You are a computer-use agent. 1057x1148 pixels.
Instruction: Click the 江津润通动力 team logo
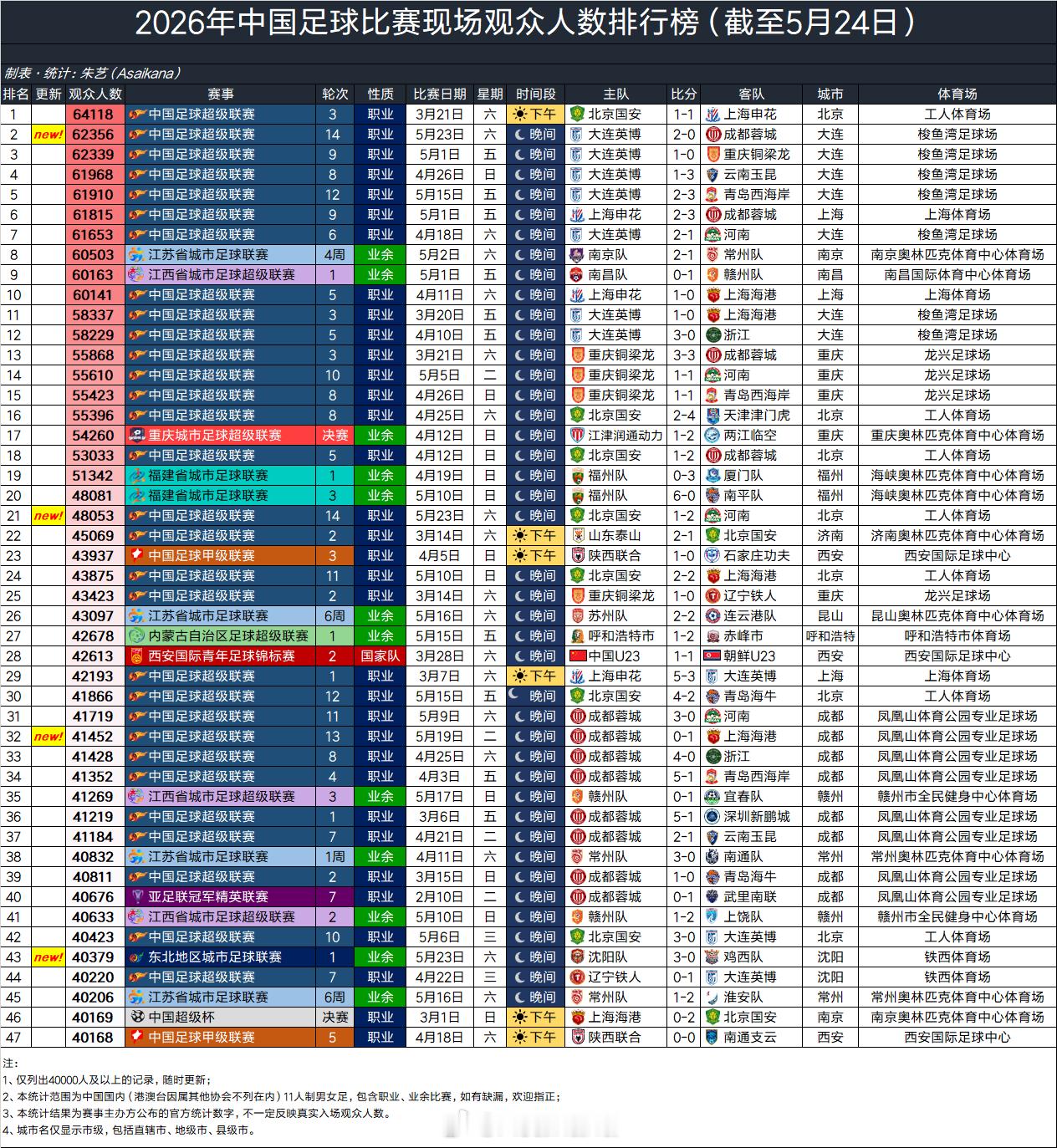(x=576, y=436)
